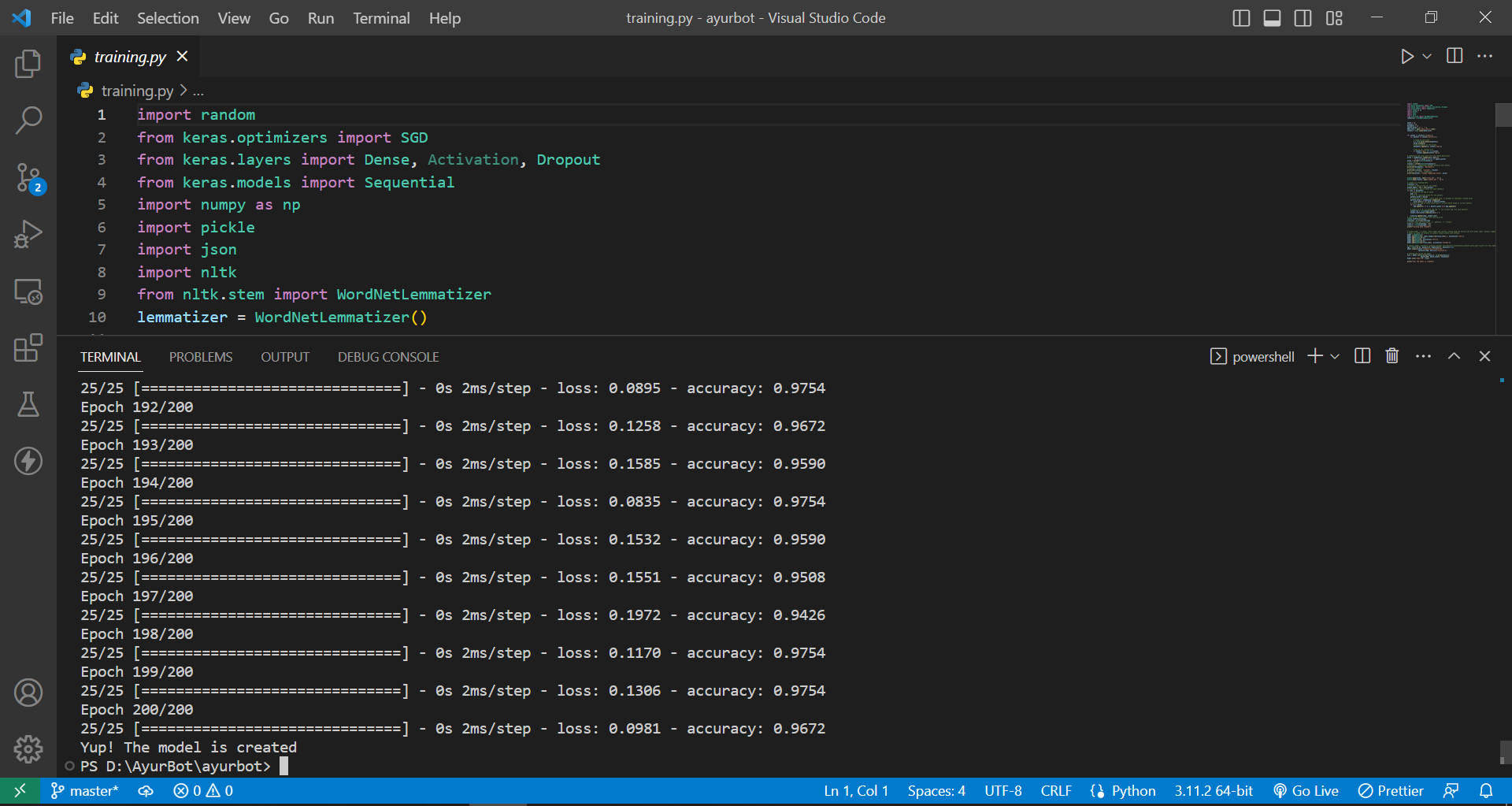This screenshot has width=1512, height=806.
Task: Click the master* git branch indicator
Action: coord(84,790)
